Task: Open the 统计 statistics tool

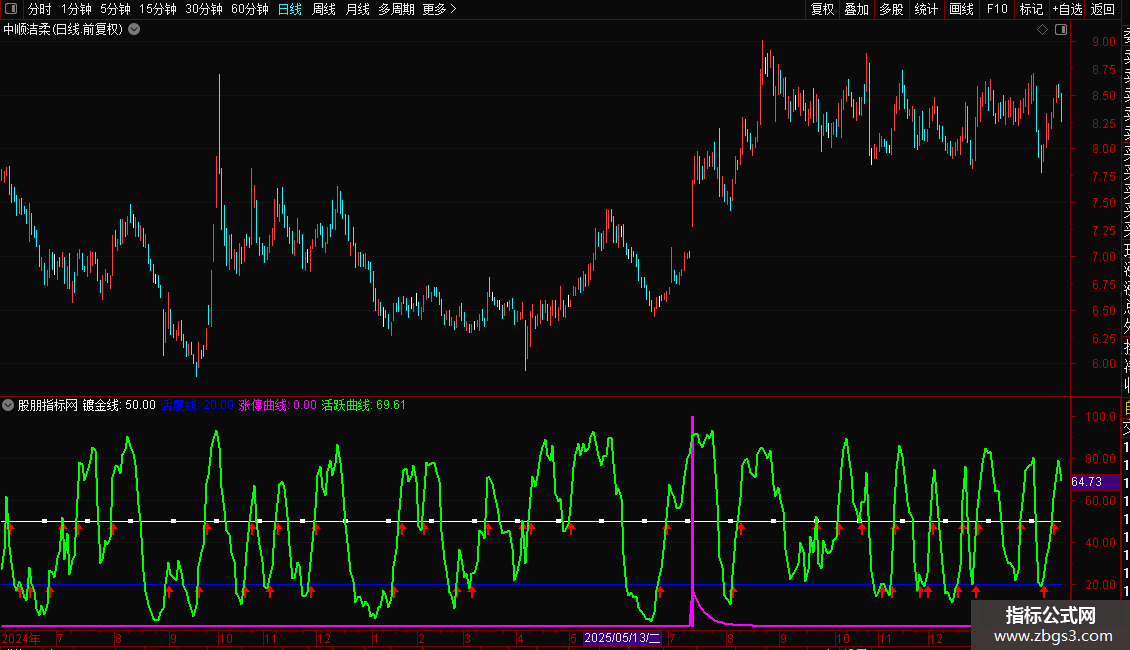Action: (926, 9)
